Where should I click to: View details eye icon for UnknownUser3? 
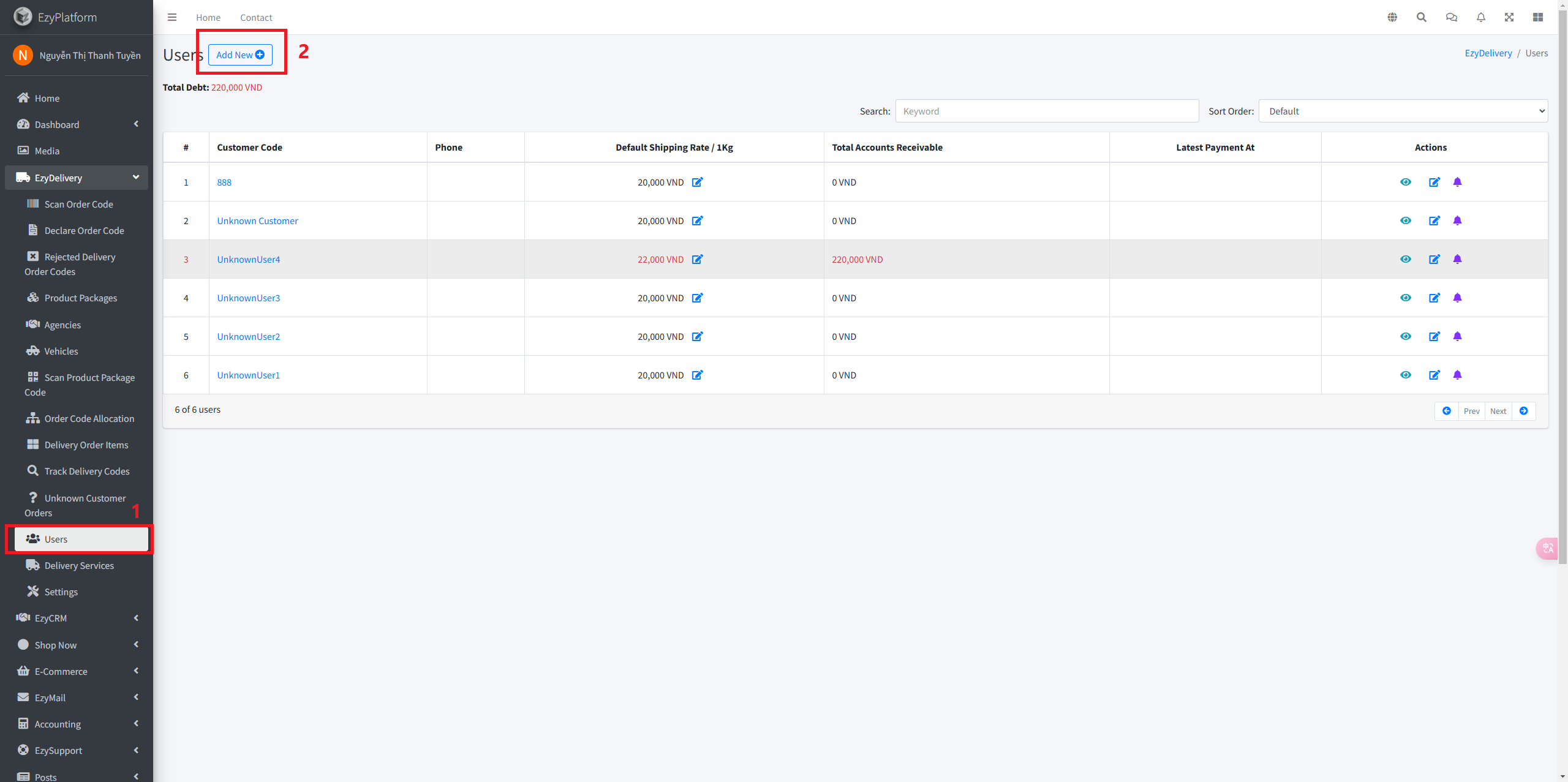[1406, 298]
